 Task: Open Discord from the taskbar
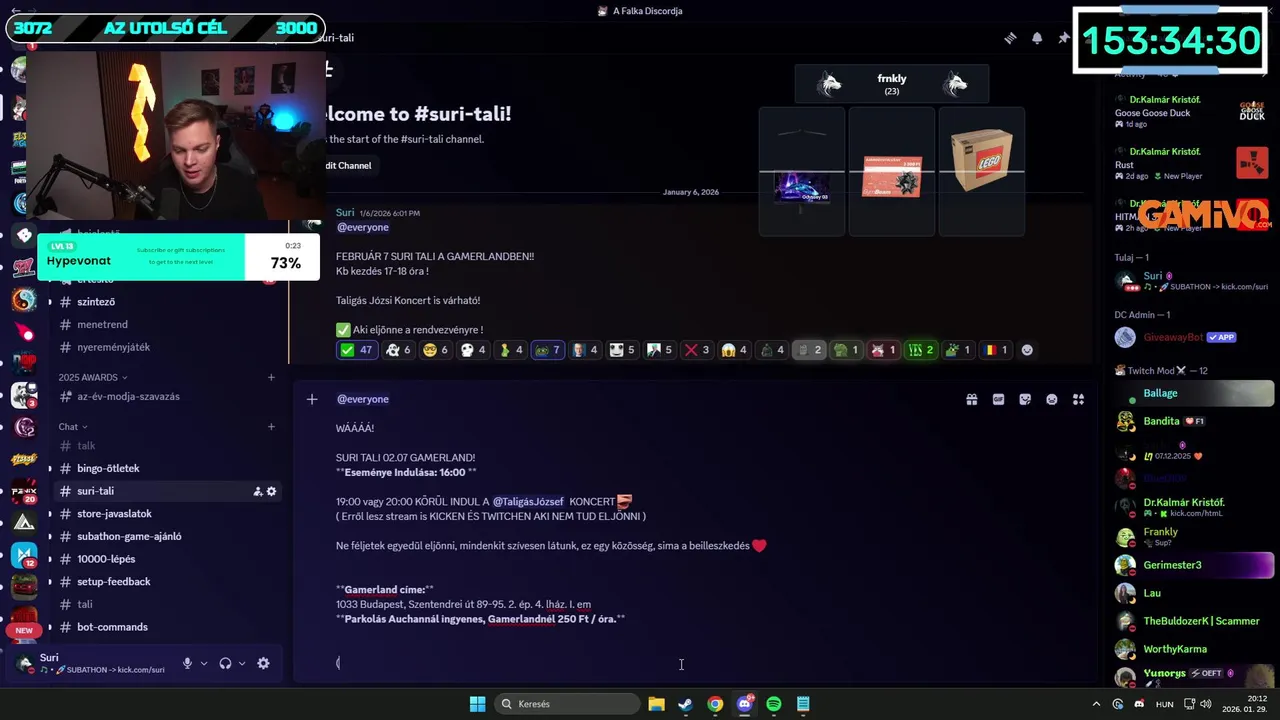point(744,704)
